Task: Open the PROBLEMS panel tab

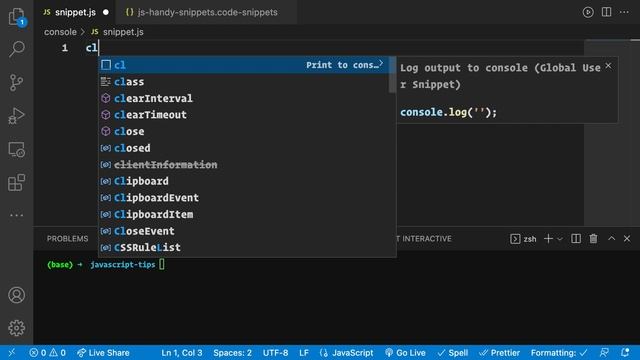Action: (x=67, y=239)
